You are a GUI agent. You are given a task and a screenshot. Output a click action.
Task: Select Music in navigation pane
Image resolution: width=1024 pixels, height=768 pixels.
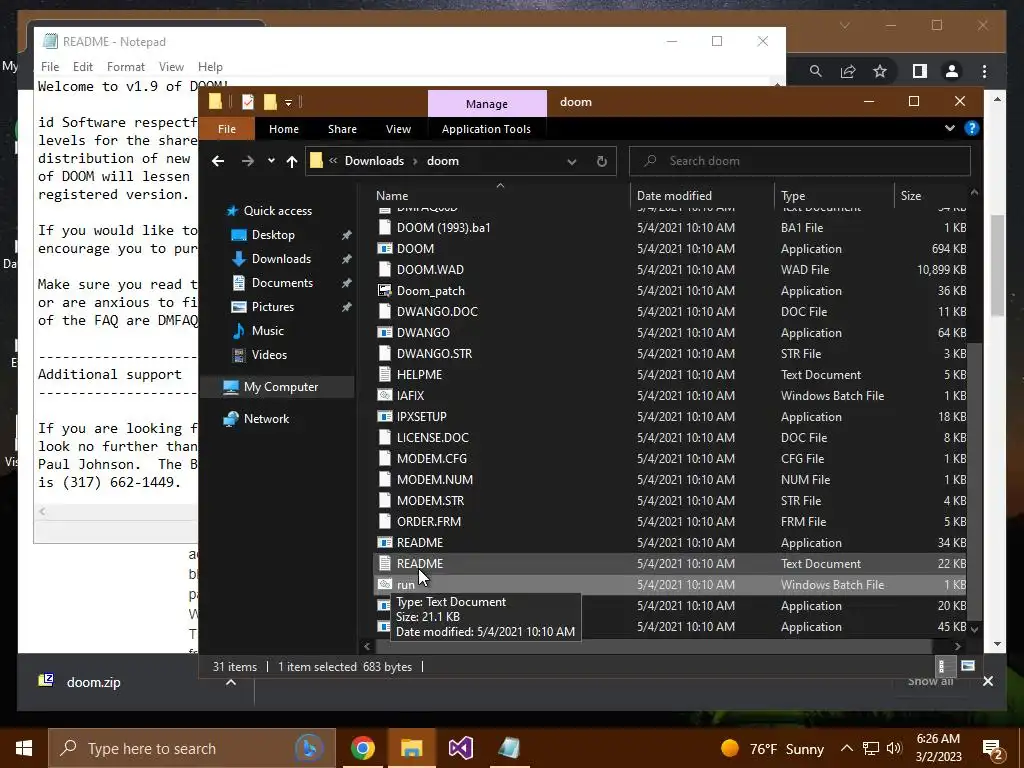point(268,330)
